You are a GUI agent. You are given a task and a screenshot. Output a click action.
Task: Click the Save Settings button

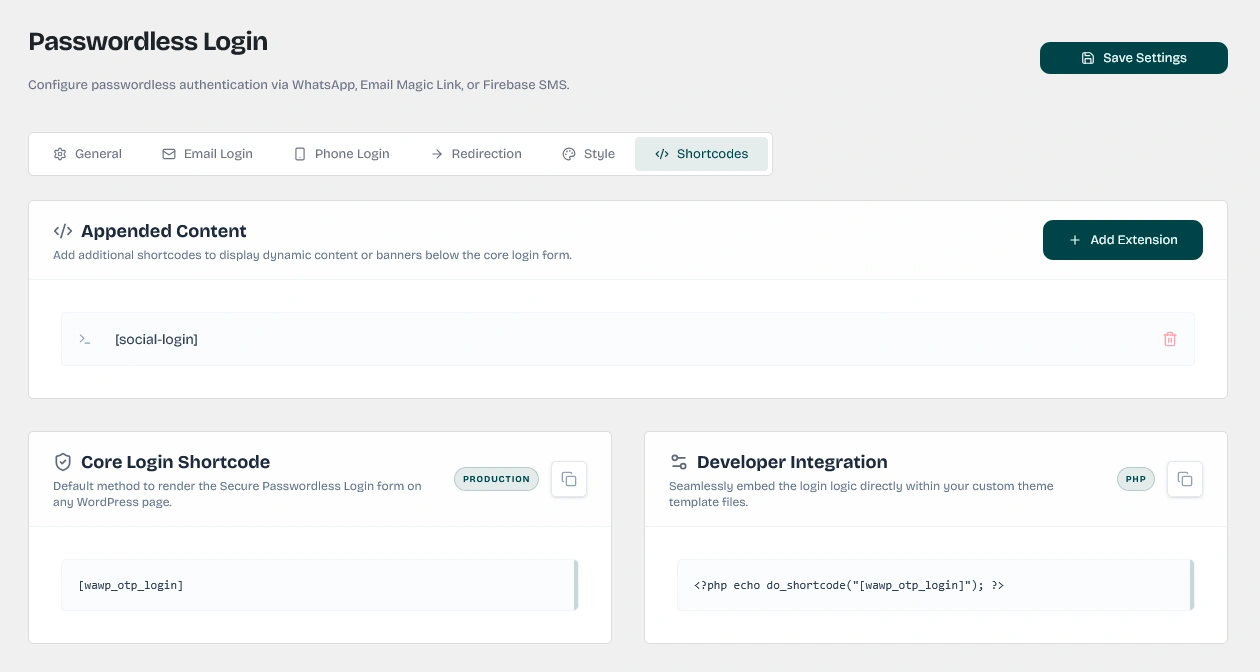pyautogui.click(x=1133, y=58)
